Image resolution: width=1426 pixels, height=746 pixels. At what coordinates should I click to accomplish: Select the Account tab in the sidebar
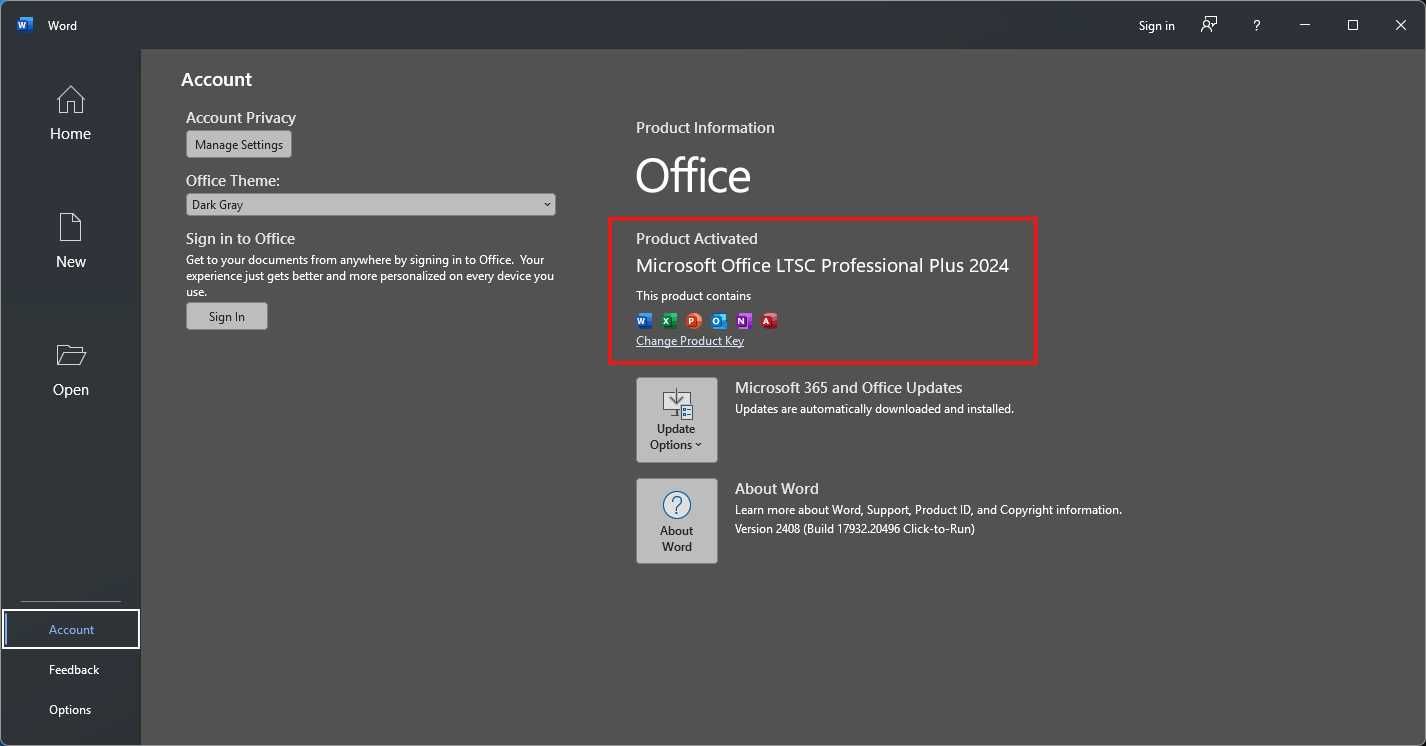click(71, 629)
